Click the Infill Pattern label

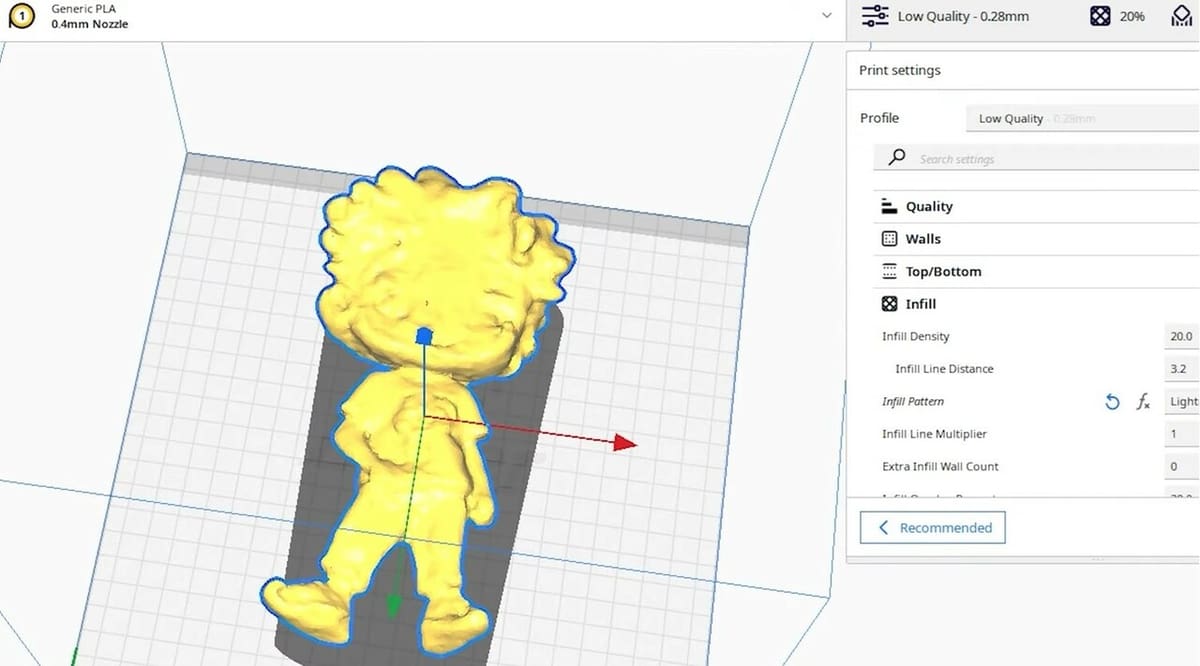913,401
